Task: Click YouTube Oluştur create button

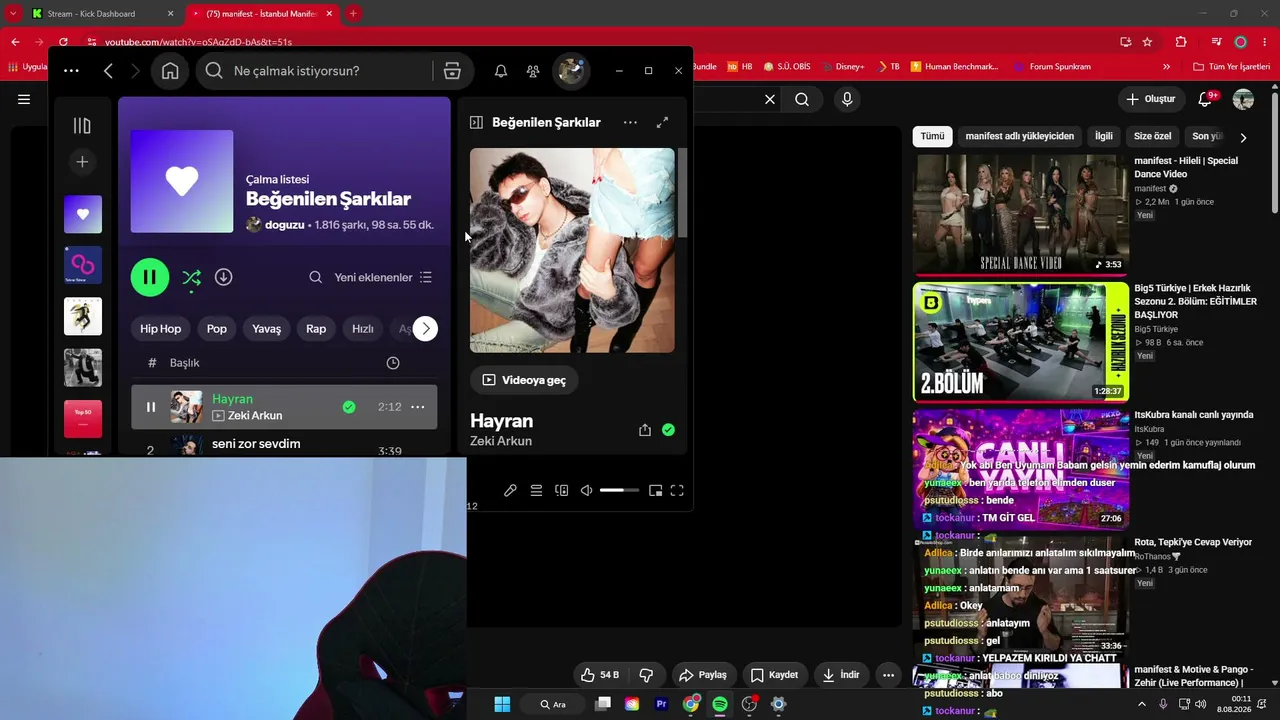Action: point(1151,100)
